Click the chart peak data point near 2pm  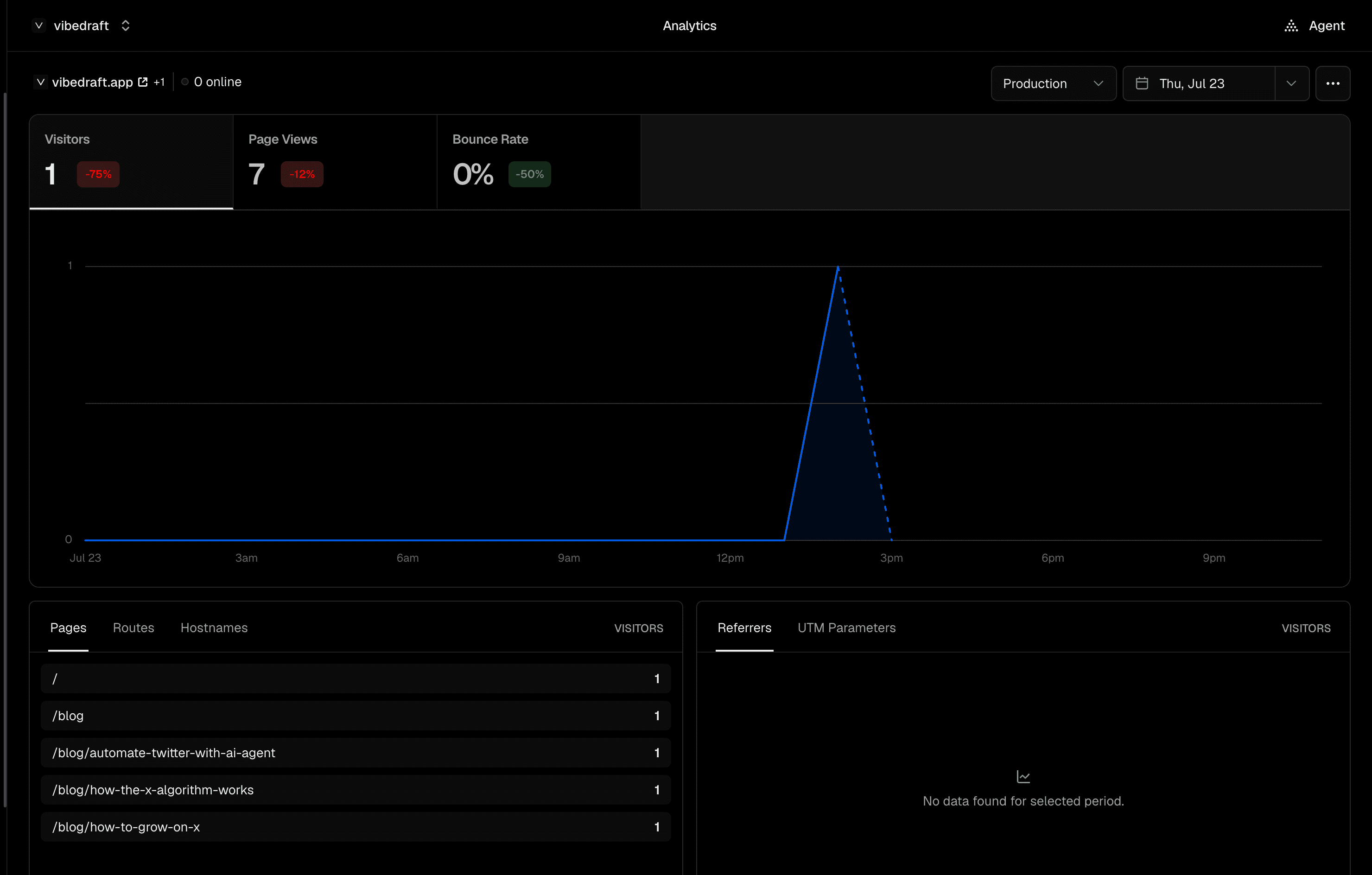(838, 266)
